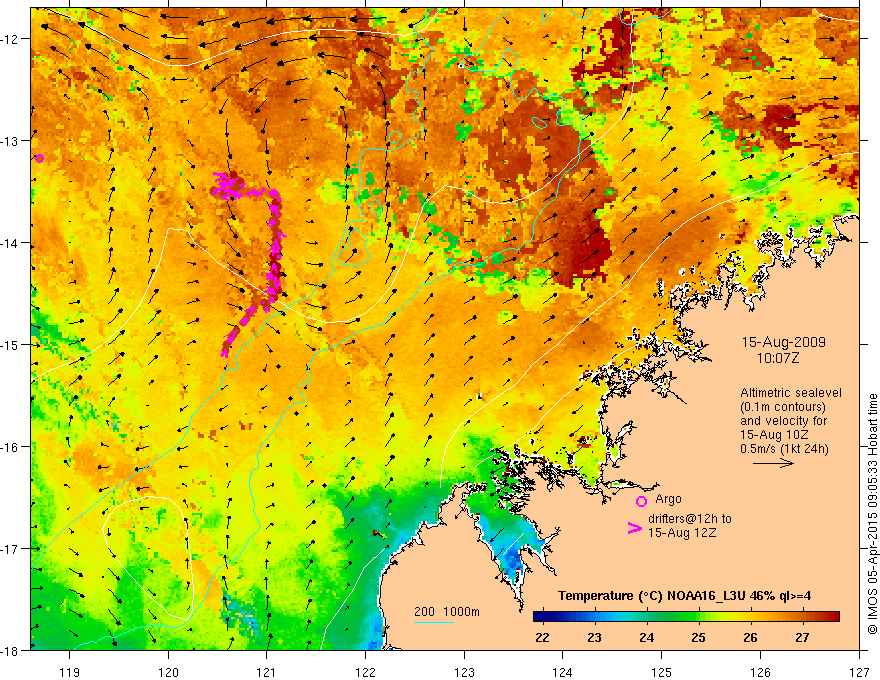Viewport: 880px width, 680px height.
Task: Select the "10:07Z" time text
Action: pos(777,358)
